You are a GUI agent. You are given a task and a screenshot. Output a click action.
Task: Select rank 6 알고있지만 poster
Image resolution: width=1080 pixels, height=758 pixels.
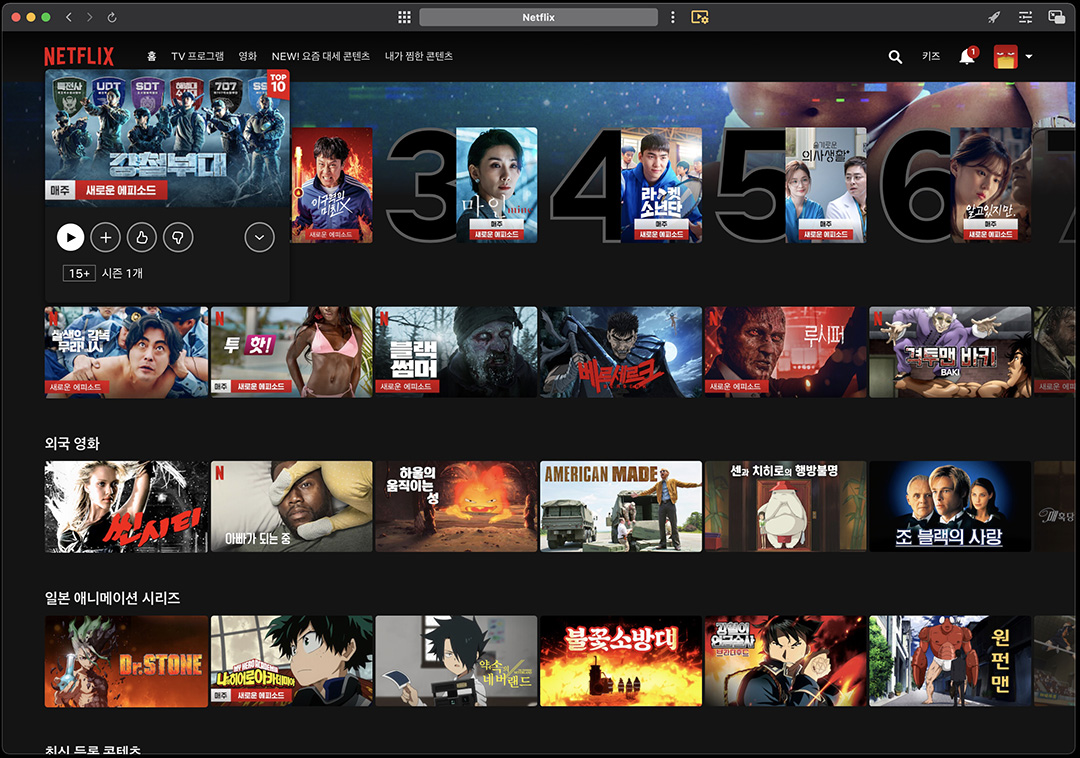click(990, 185)
